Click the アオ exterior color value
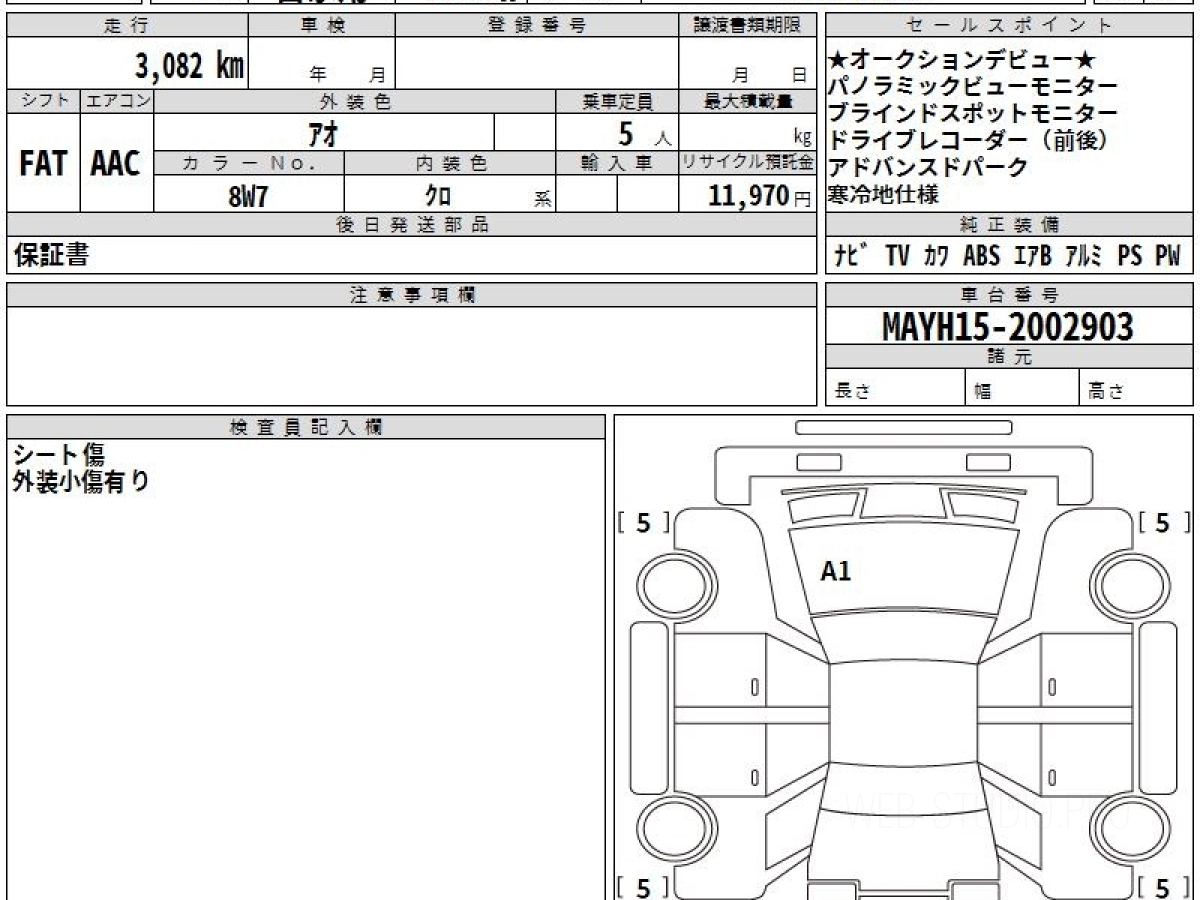1200x900 pixels. click(x=324, y=133)
